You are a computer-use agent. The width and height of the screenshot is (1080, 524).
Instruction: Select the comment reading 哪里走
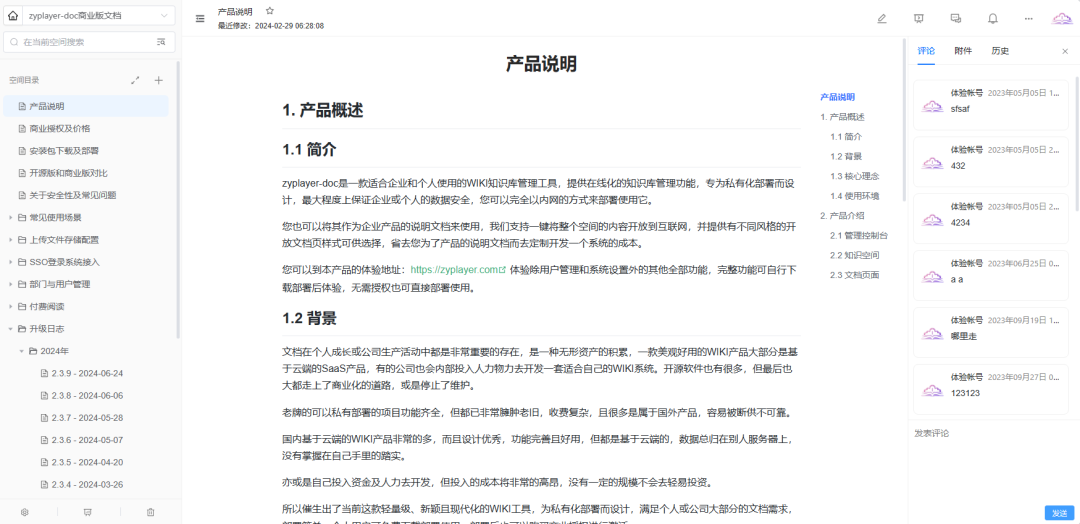point(990,333)
